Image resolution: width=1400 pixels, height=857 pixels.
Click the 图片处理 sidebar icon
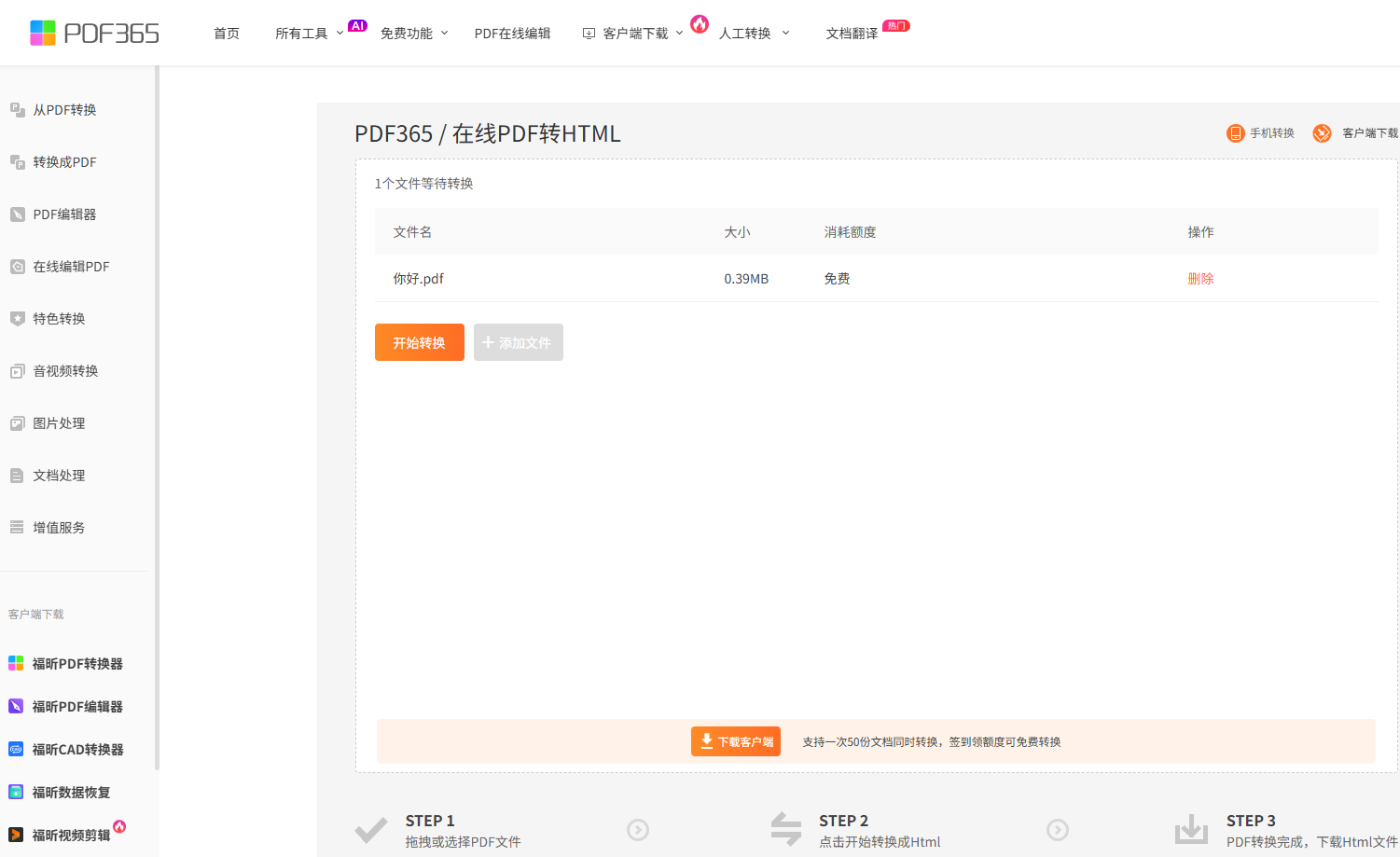17,423
